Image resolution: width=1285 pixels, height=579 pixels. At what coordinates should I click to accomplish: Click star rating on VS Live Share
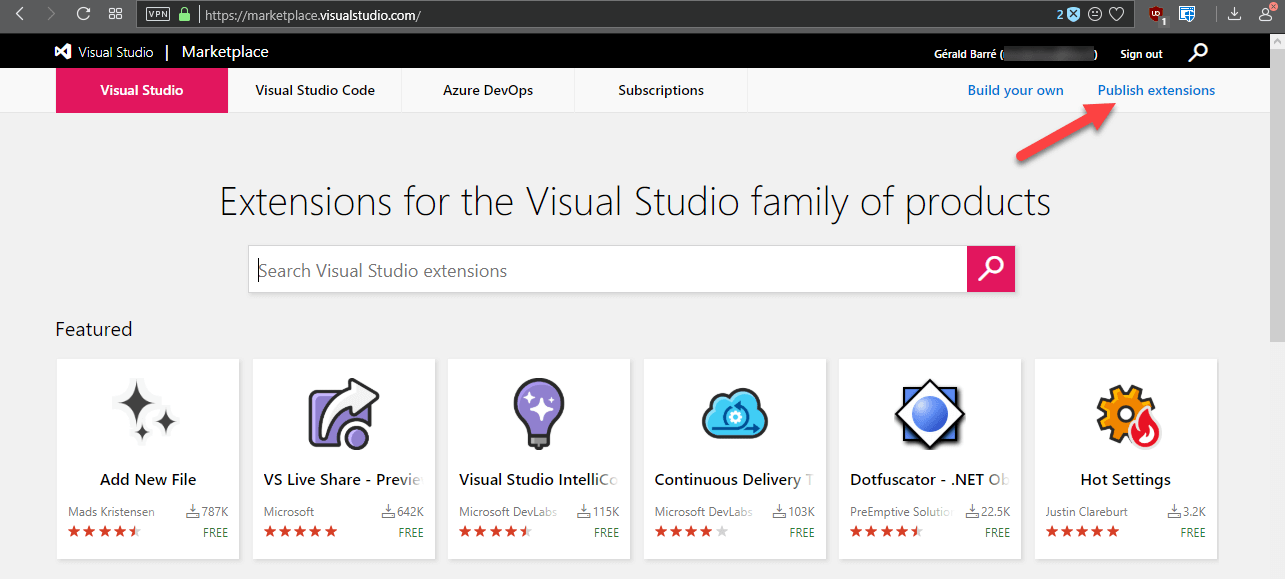point(300,532)
